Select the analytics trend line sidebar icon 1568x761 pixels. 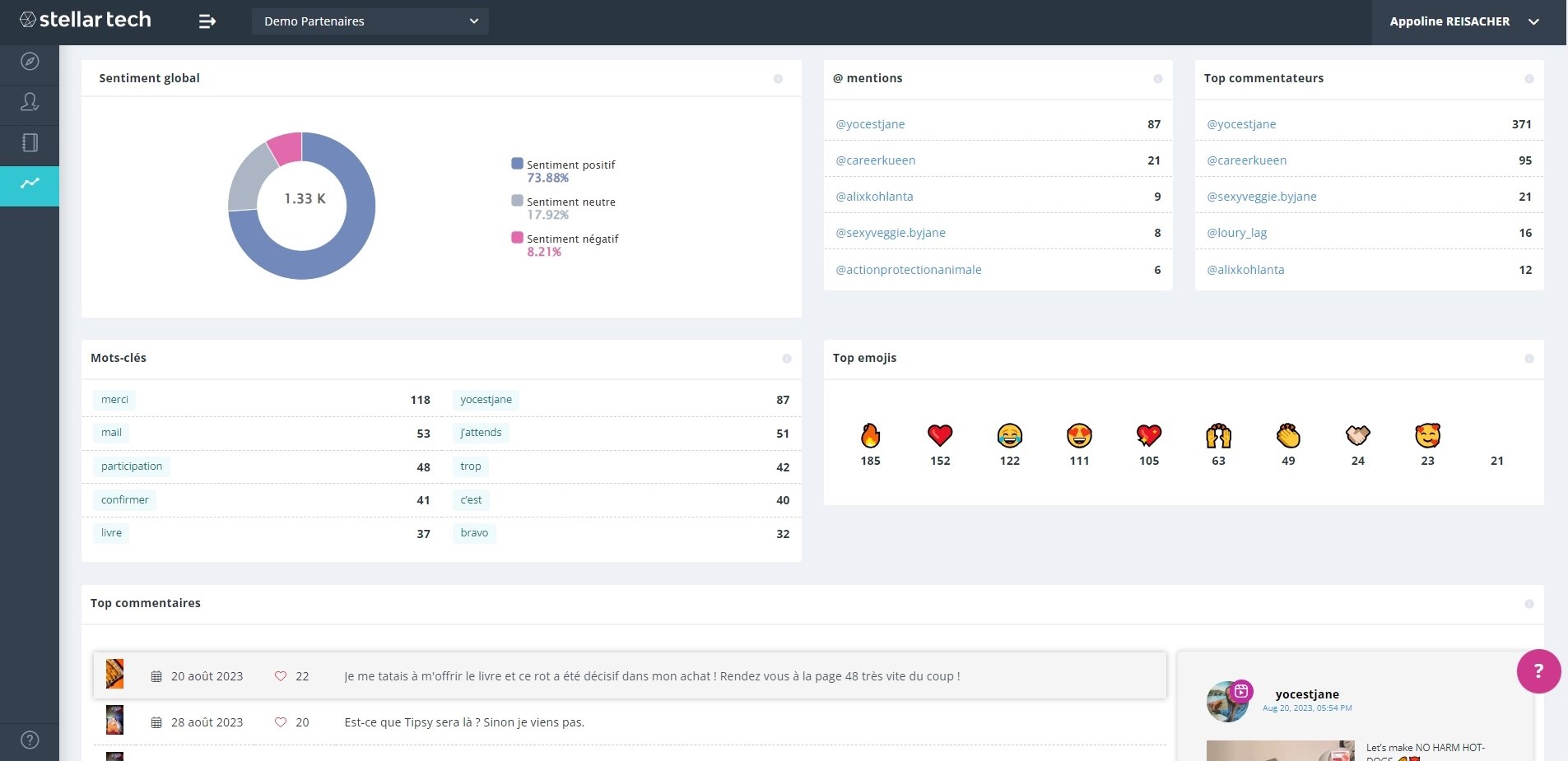coord(30,183)
